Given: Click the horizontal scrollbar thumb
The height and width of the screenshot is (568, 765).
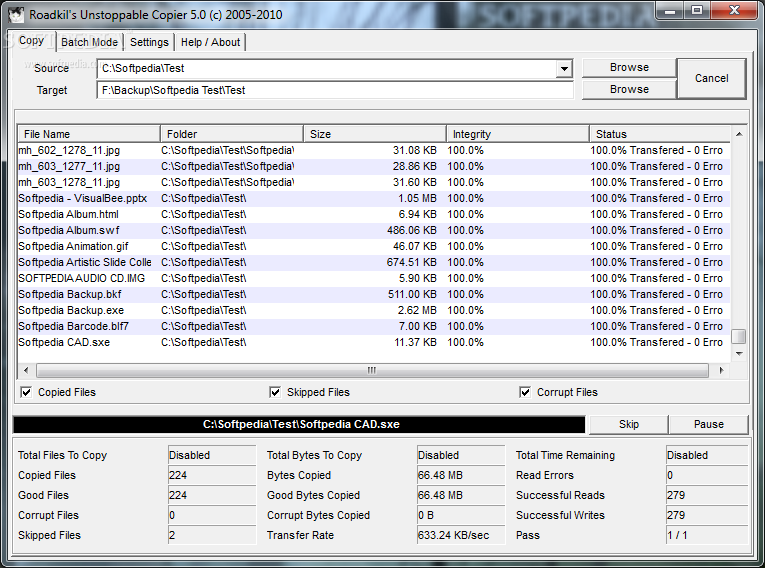Looking at the screenshot, I should pos(372,370).
